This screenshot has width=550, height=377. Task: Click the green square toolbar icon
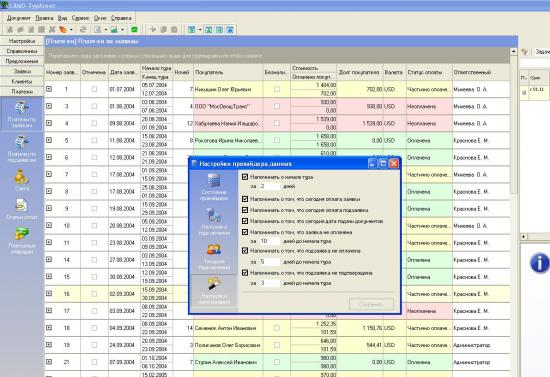tap(134, 30)
